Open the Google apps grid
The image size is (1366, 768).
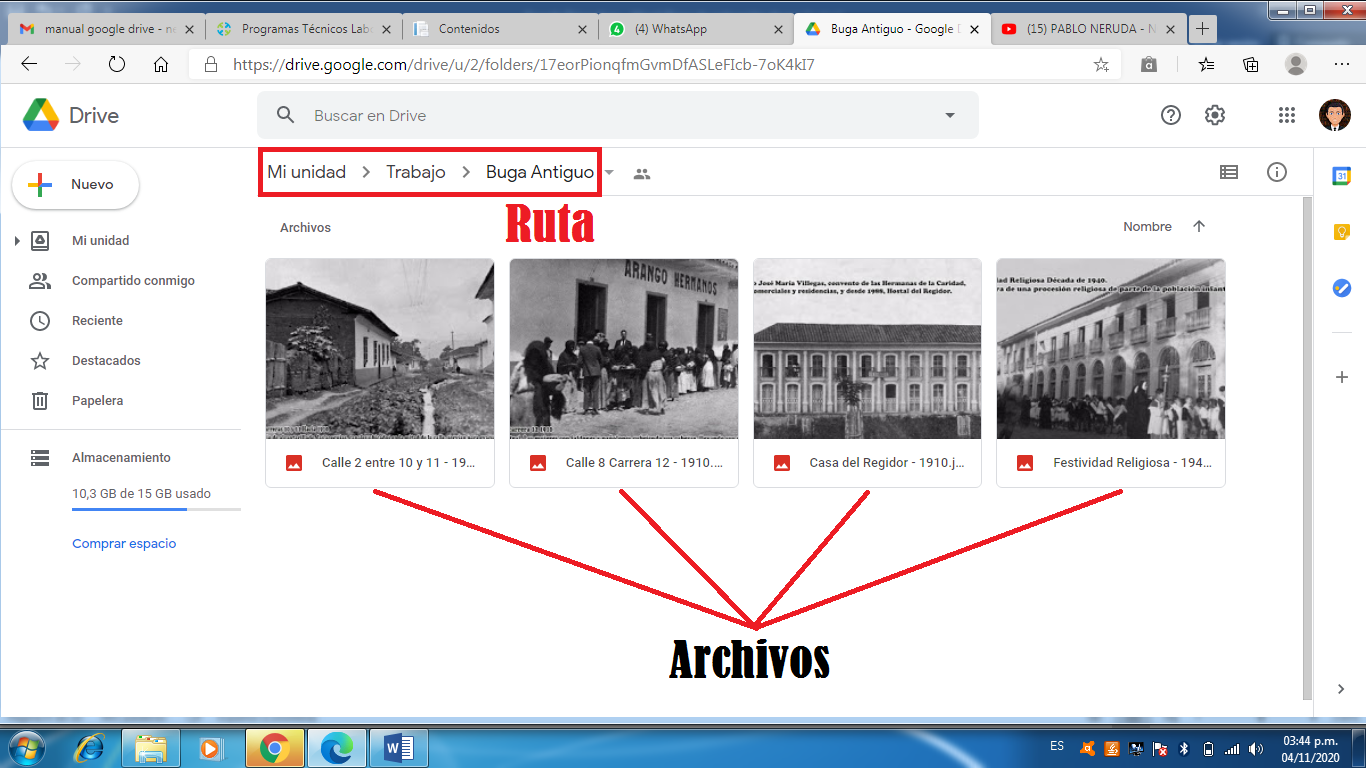1287,115
